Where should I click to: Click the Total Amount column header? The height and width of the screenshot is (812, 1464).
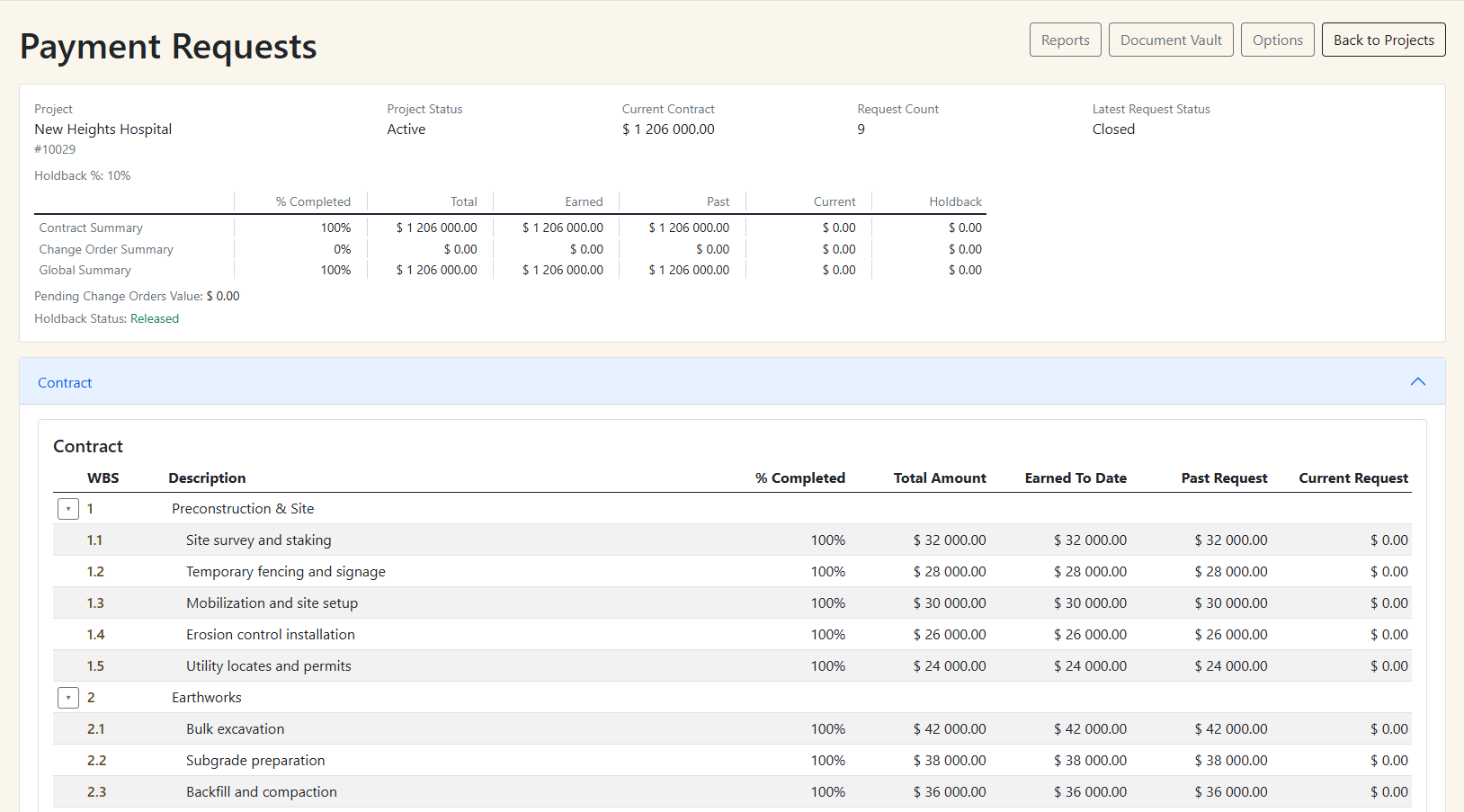[939, 478]
